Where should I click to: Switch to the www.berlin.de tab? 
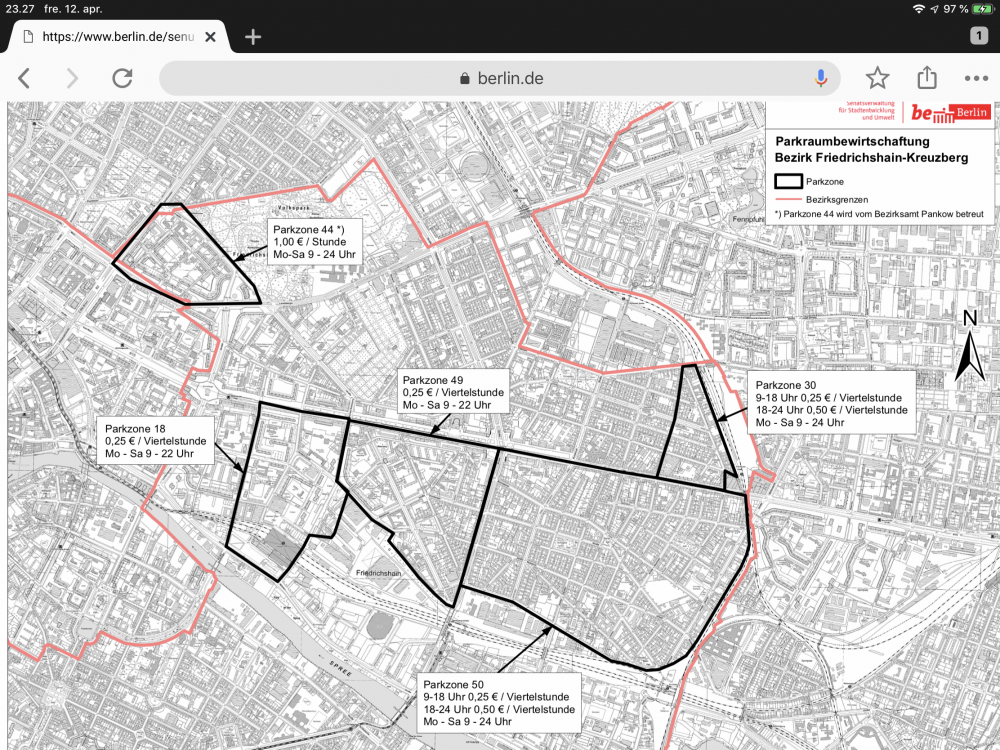[x=115, y=37]
